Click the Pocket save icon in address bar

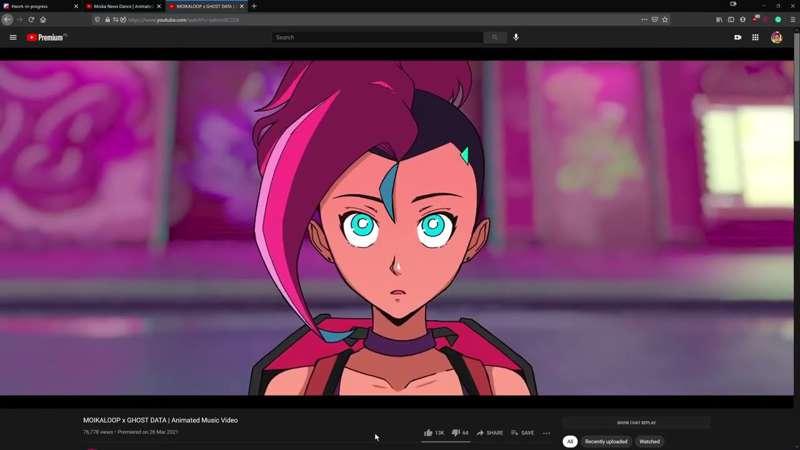655,19
